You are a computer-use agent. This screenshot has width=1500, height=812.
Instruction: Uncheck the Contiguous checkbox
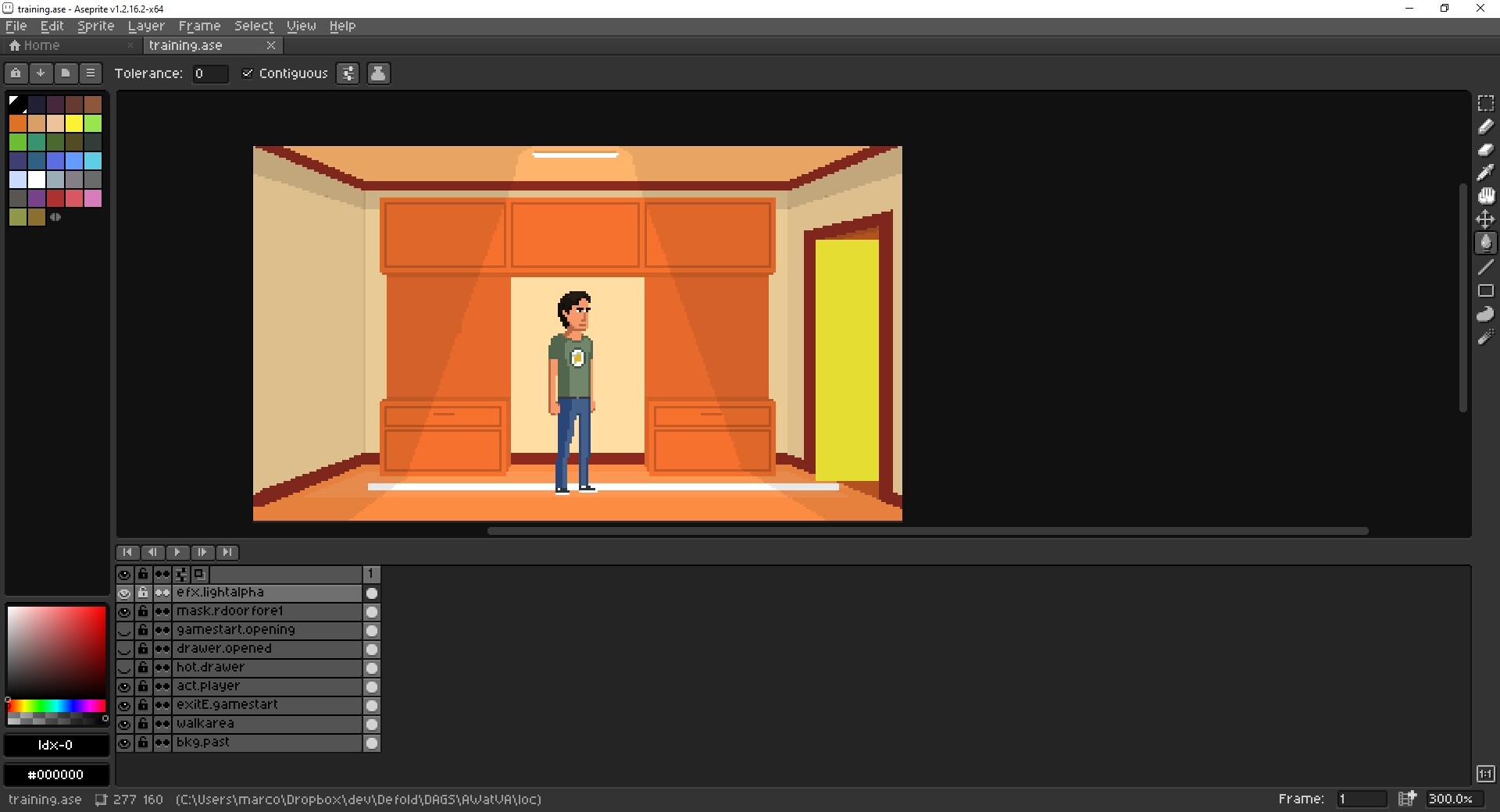248,73
